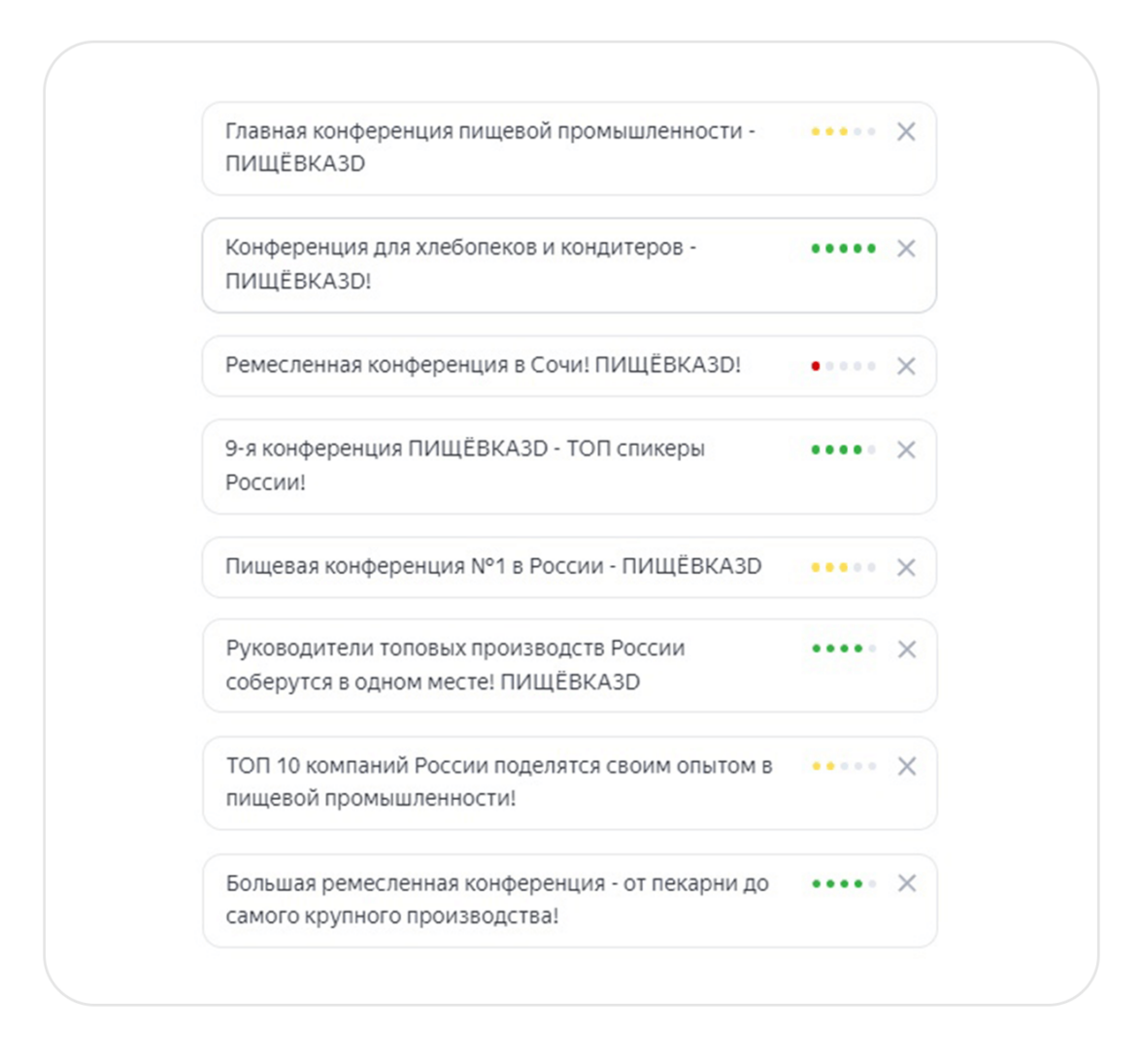Remove the 'Главная конференция пищевой промышленности' headline
Screen dimensions: 1142x1064
906,132
